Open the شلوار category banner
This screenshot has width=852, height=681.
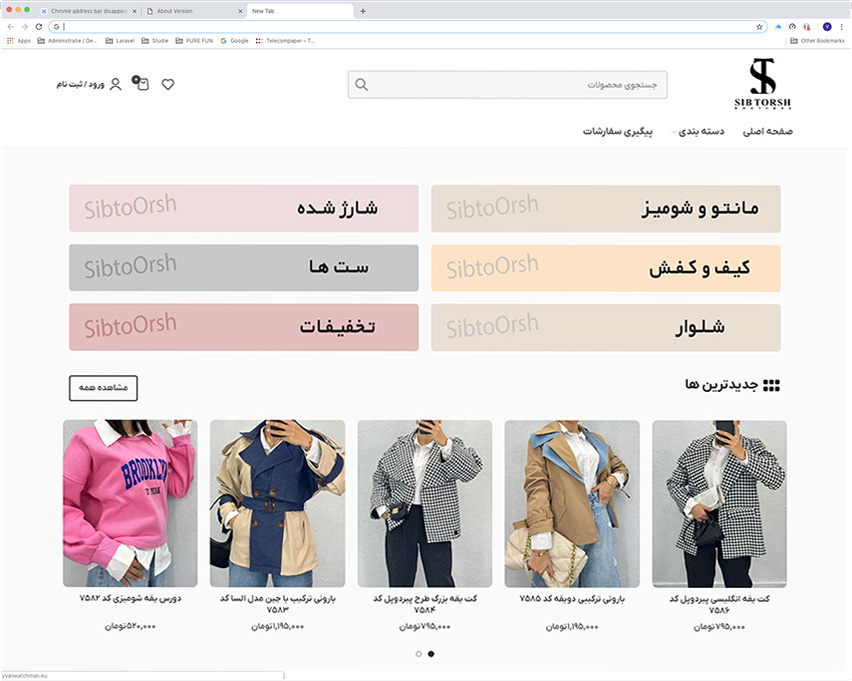click(606, 327)
